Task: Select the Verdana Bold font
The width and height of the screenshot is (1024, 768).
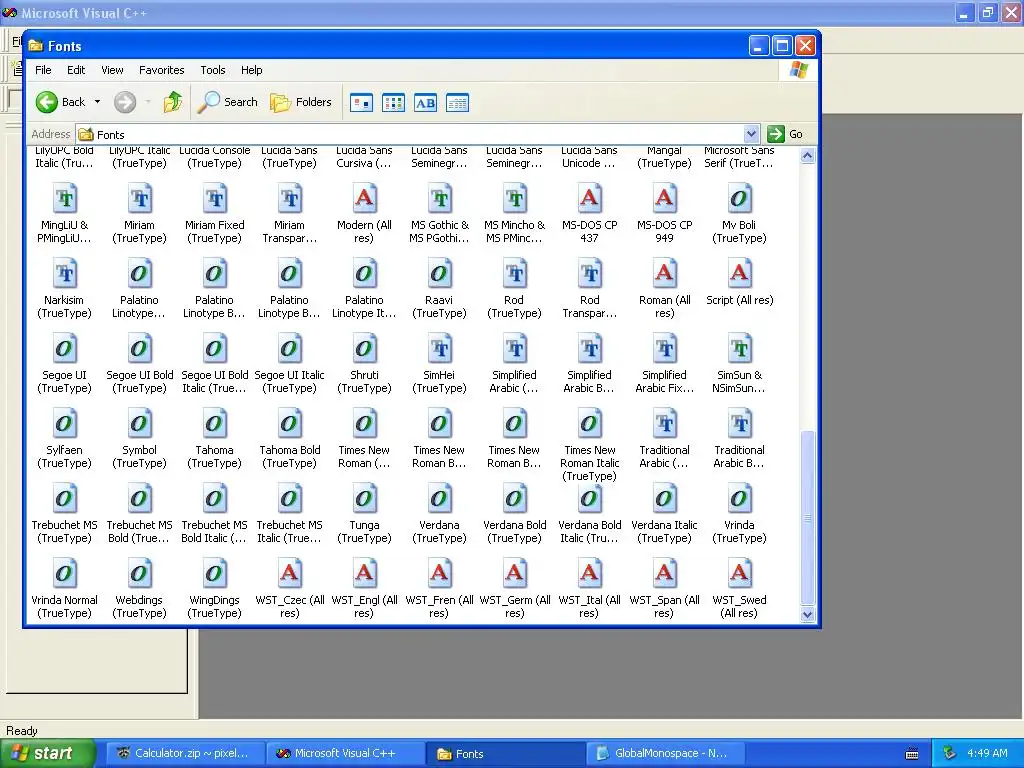Action: [515, 515]
